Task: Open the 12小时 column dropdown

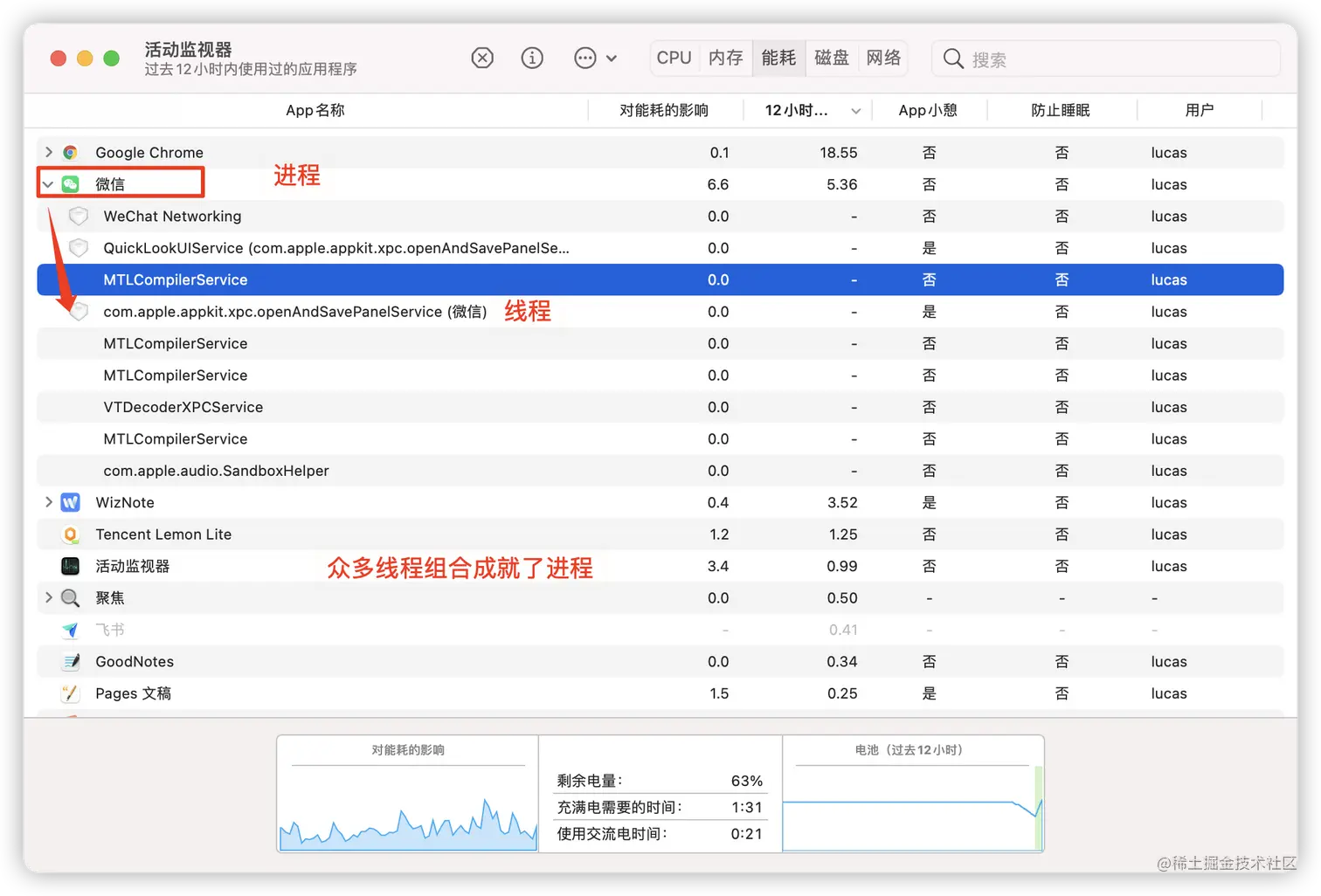Action: point(855,110)
